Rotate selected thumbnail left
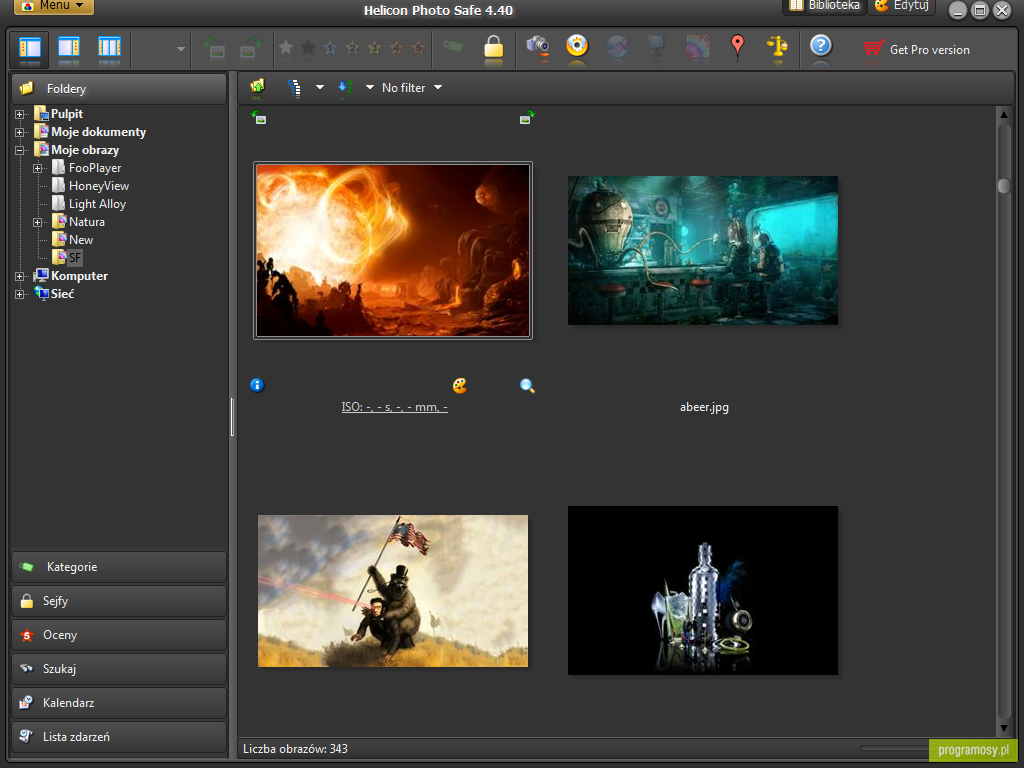 point(259,118)
